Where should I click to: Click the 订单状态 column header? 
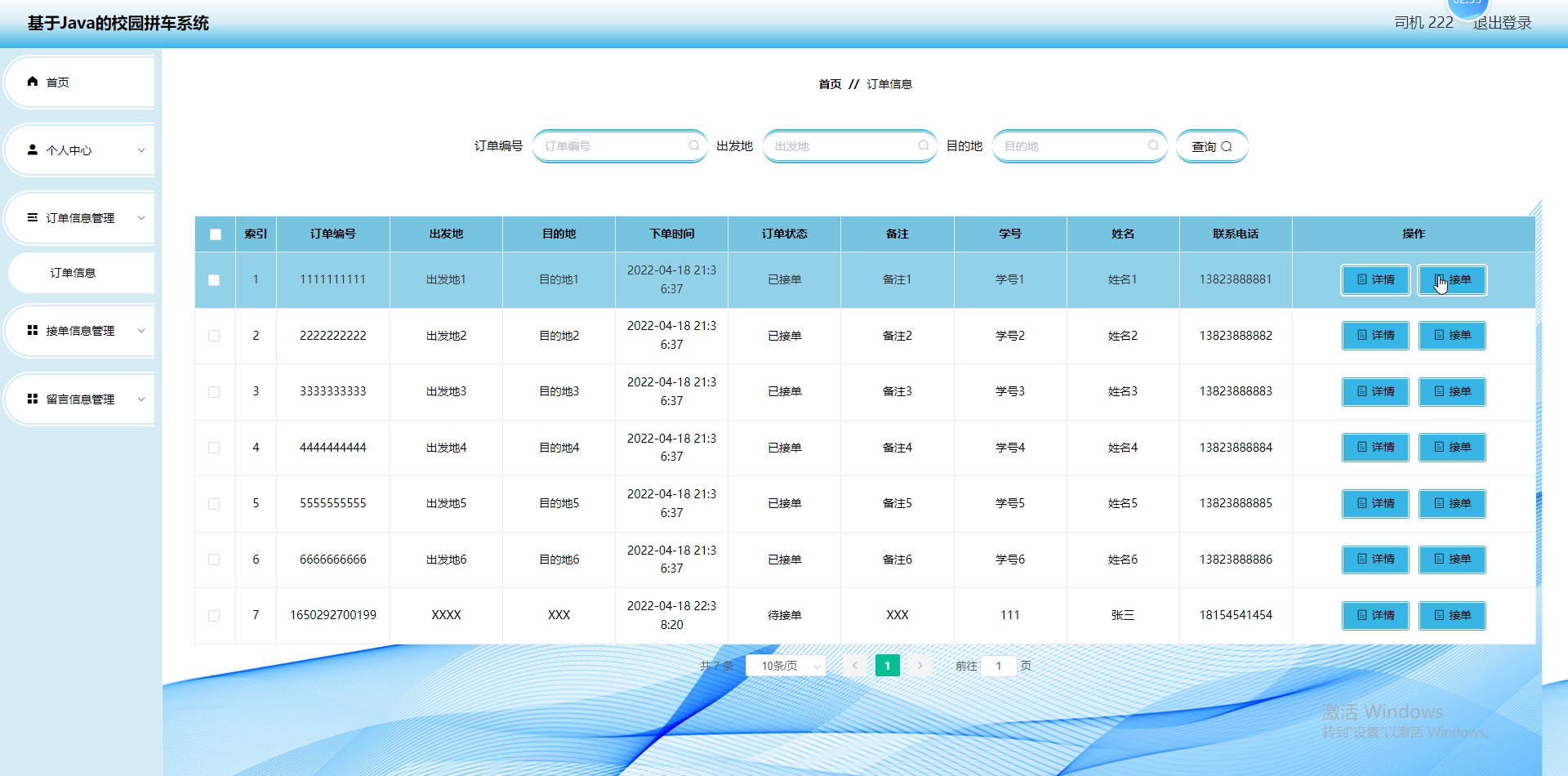[x=784, y=234]
